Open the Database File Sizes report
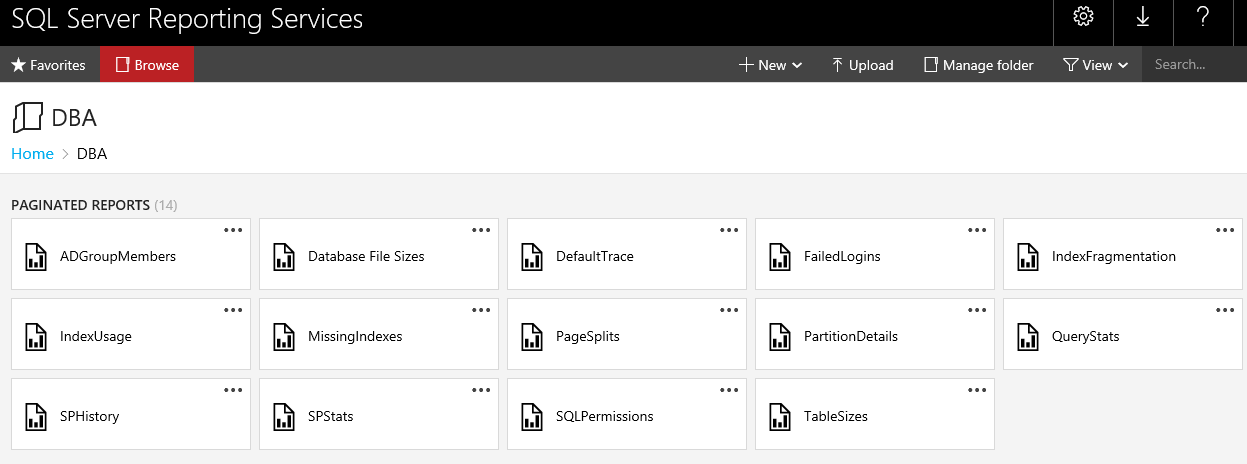Image resolution: width=1247 pixels, height=464 pixels. [366, 256]
